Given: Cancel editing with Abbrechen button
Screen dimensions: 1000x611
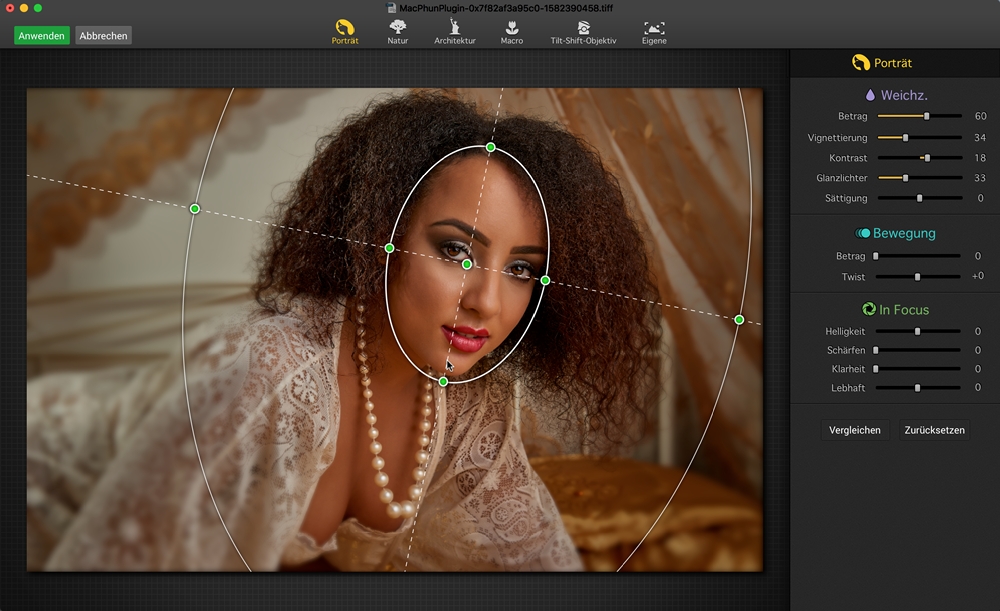Looking at the screenshot, I should 103,36.
